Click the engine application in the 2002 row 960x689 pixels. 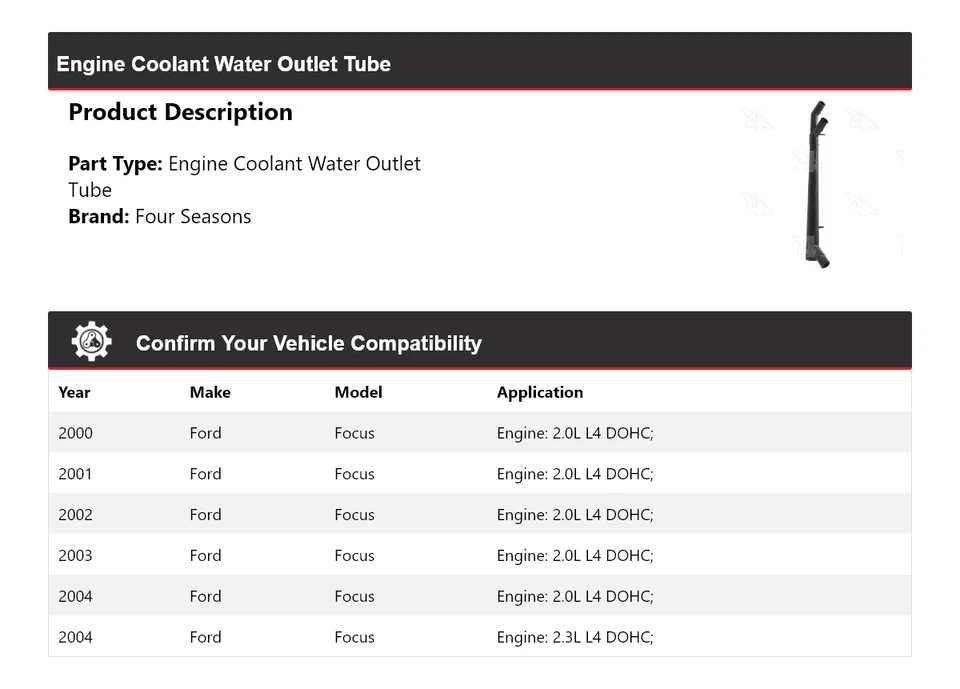574,515
